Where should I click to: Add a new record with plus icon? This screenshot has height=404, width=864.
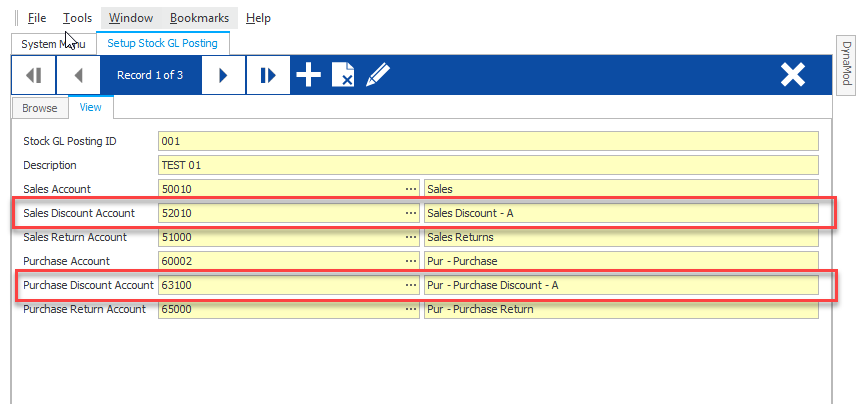pos(309,75)
